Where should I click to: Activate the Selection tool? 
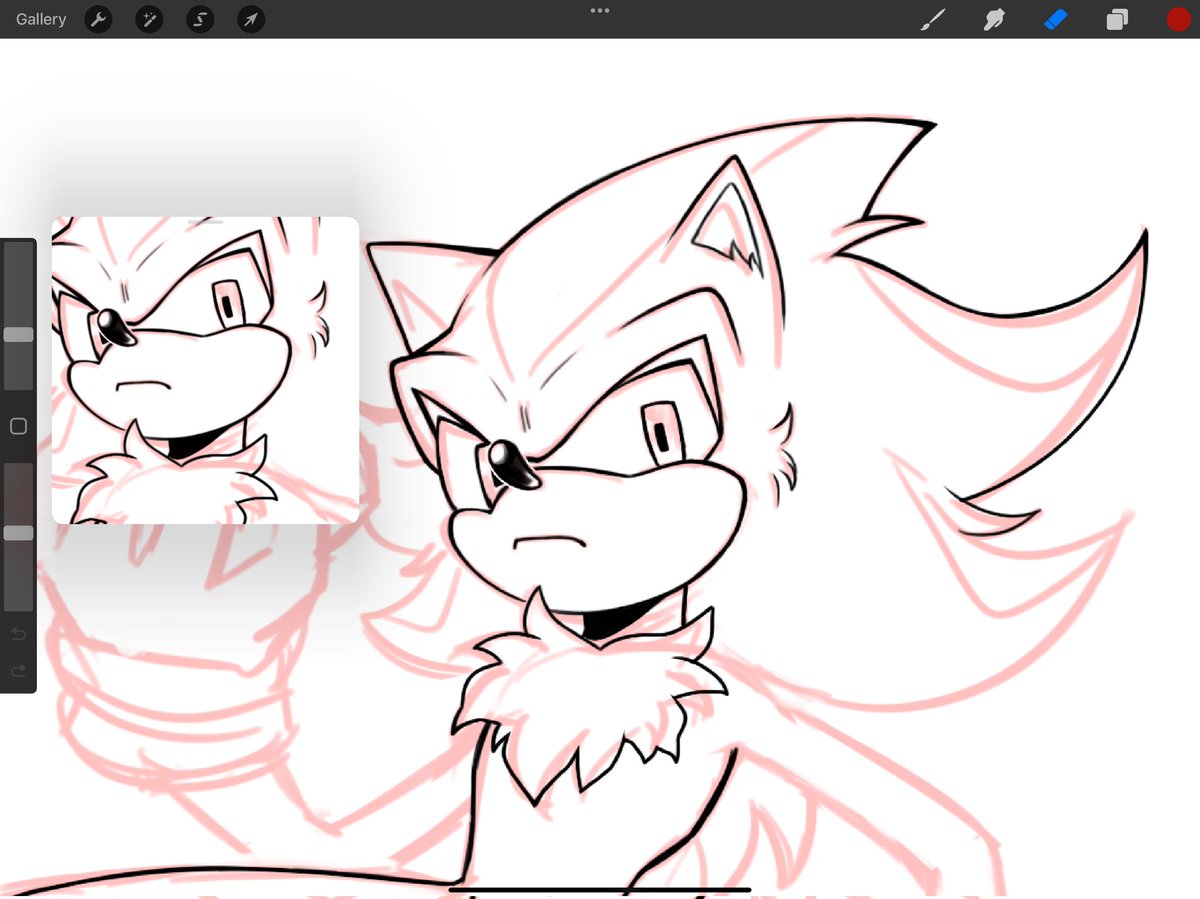200,19
